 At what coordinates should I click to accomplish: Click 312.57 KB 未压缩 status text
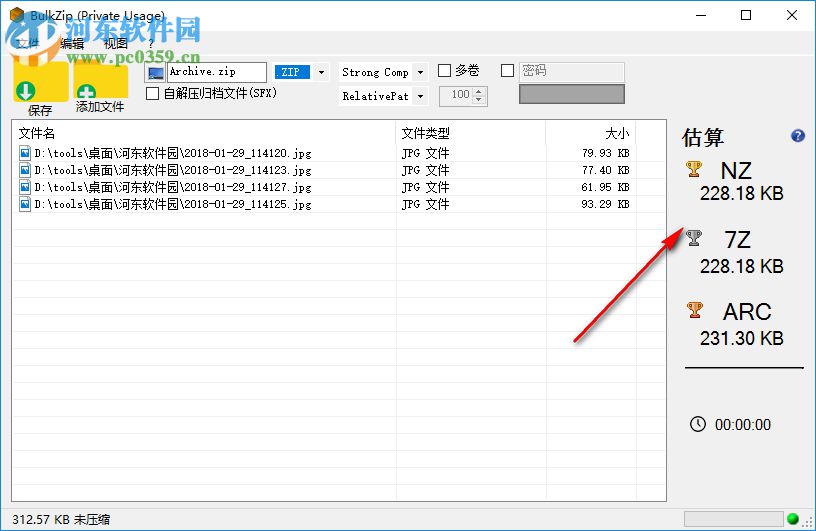click(x=61, y=519)
